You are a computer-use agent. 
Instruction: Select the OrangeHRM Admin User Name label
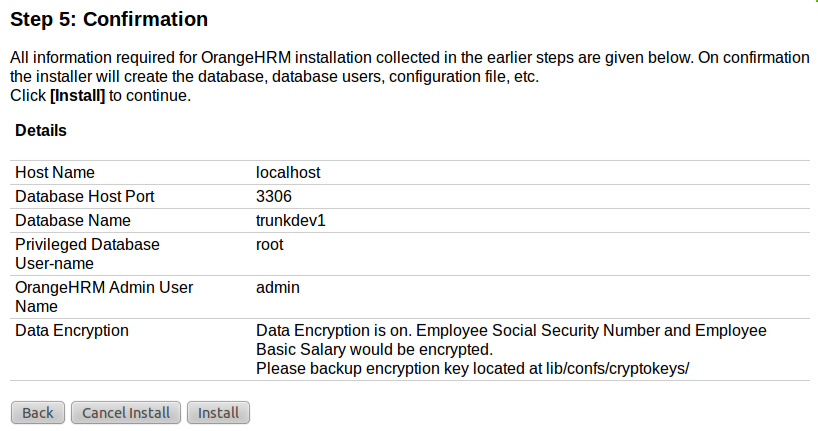(x=104, y=297)
